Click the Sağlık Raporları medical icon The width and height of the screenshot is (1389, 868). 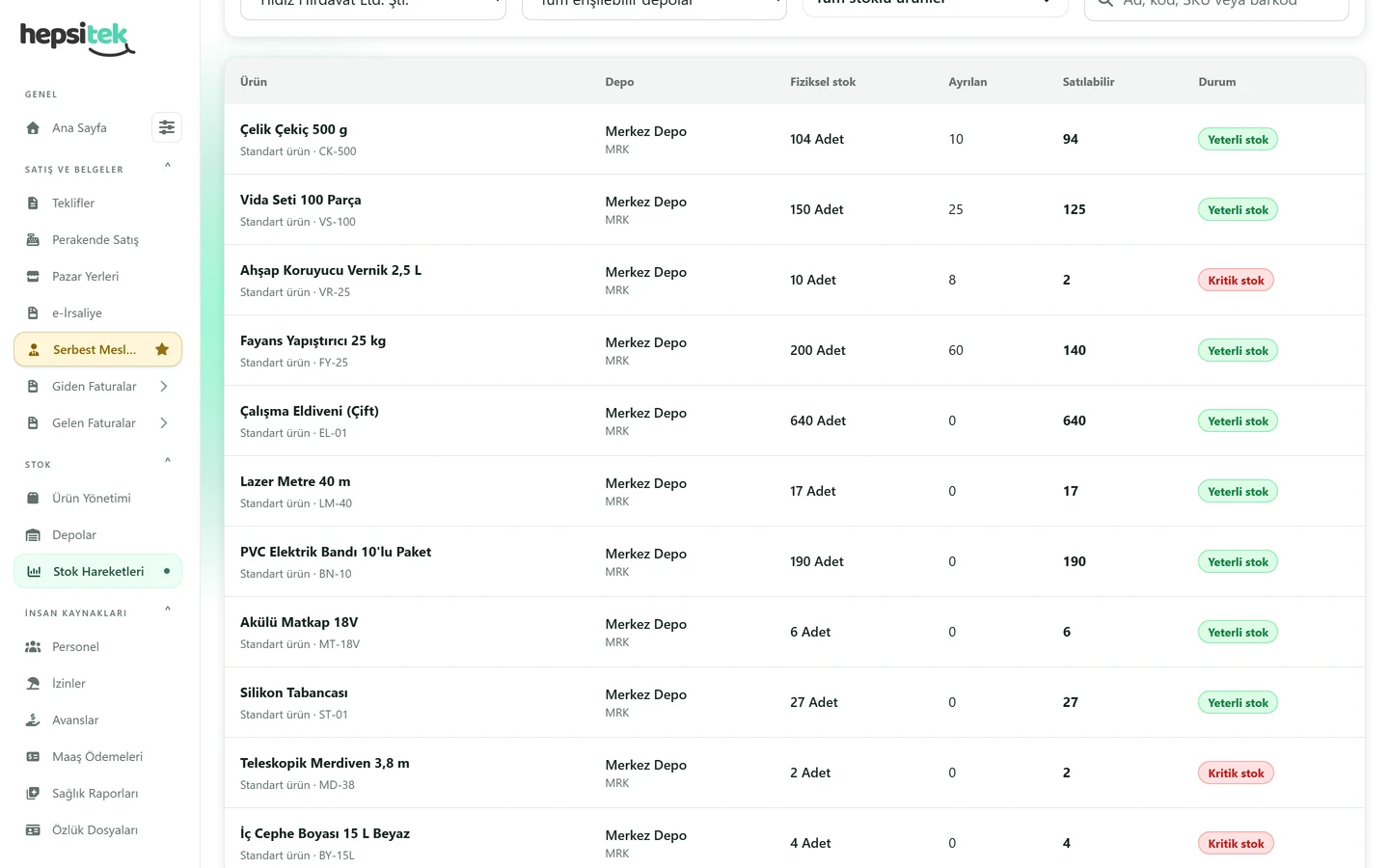pyautogui.click(x=33, y=793)
